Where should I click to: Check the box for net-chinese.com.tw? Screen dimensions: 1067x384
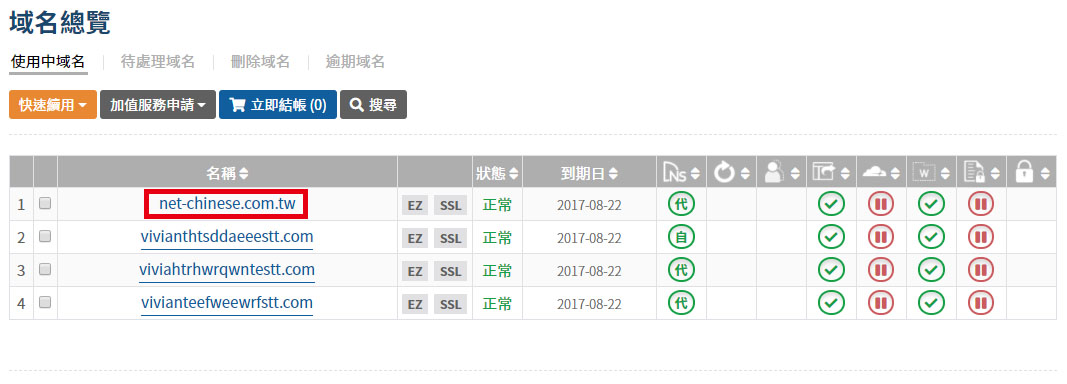coord(45,204)
